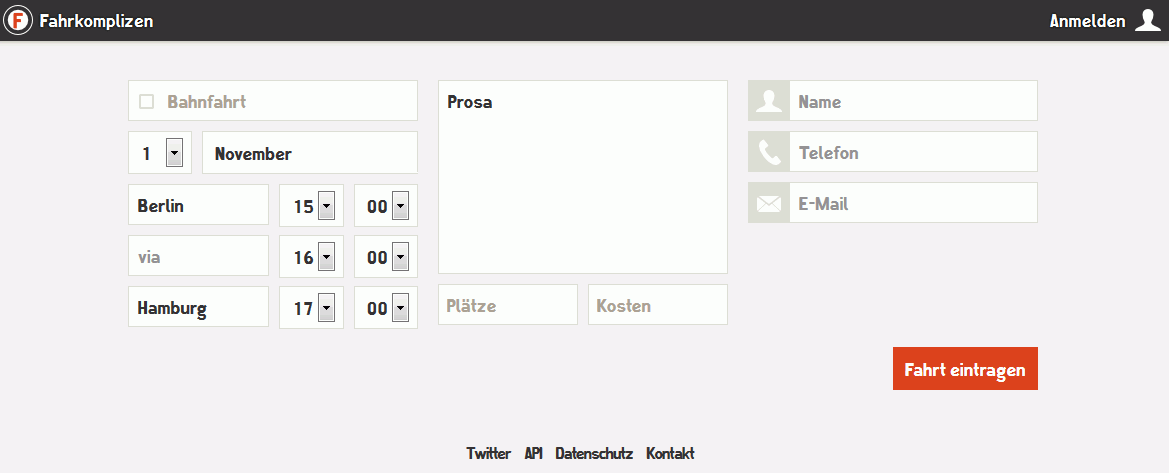Viewport: 1169px width, 473px height.
Task: Open the Berlin departure minutes dropdown
Action: coord(400,207)
